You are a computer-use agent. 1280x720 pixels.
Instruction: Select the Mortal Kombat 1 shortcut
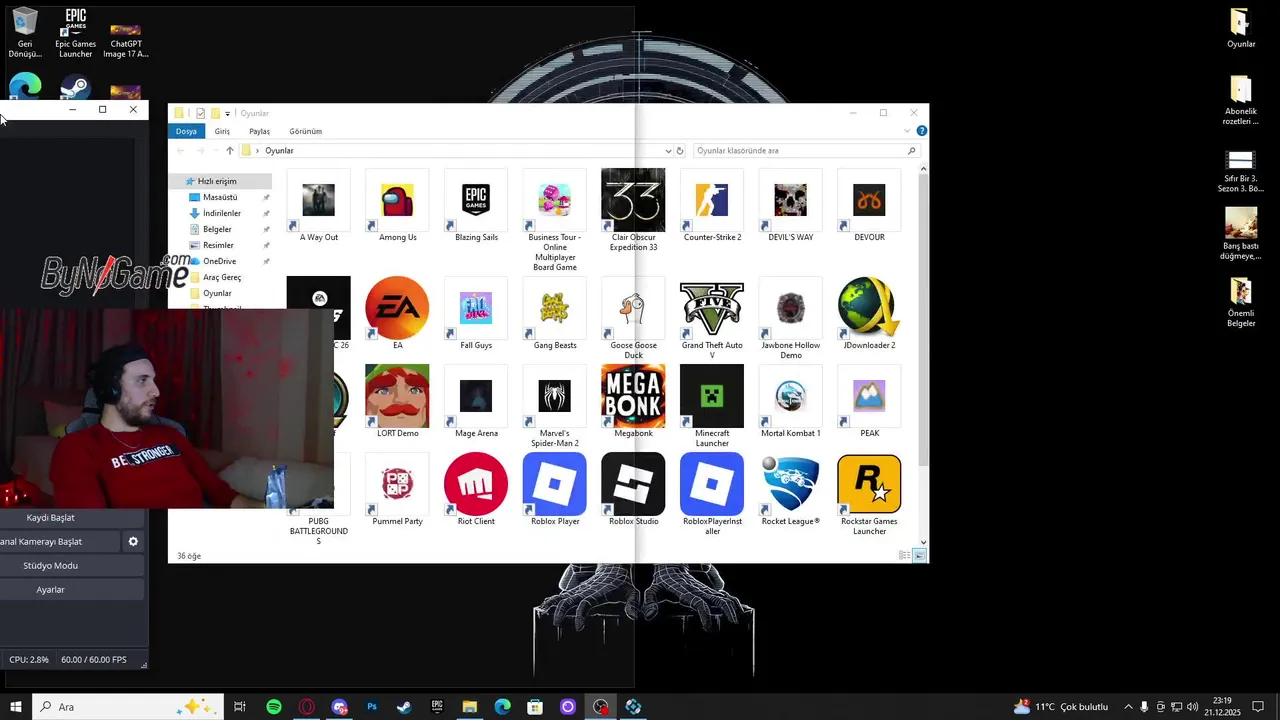tap(790, 402)
